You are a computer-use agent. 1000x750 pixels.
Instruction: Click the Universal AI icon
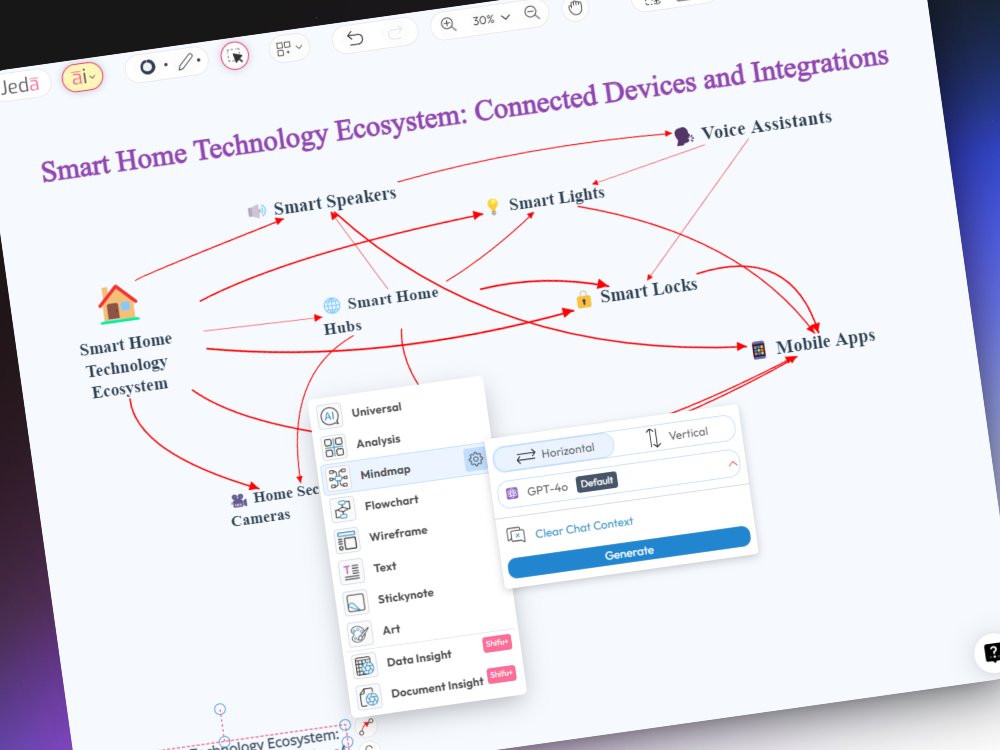coord(329,417)
